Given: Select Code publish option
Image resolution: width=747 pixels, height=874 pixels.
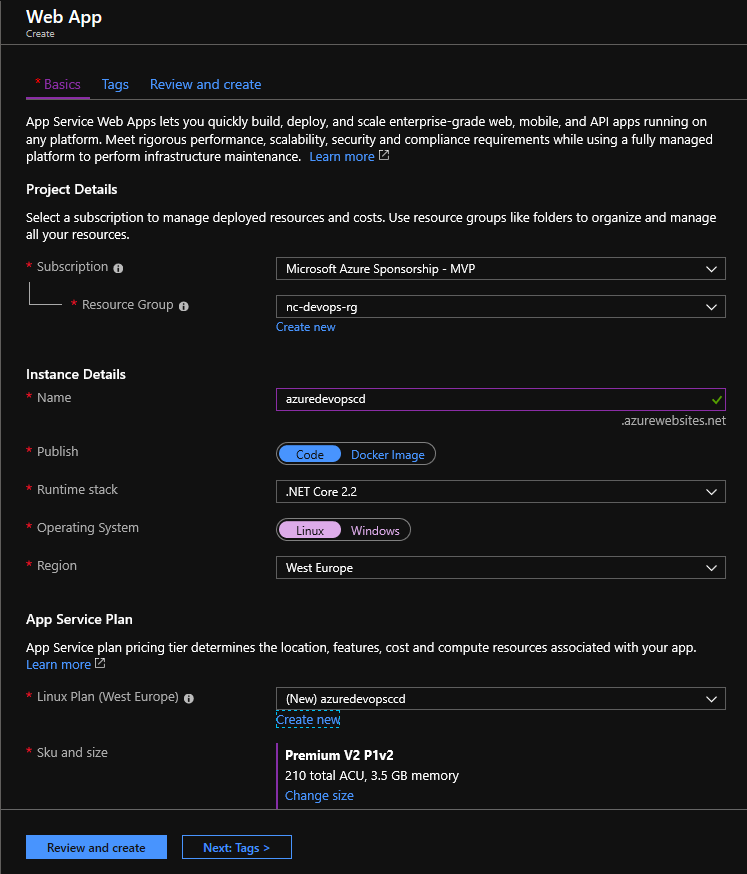Looking at the screenshot, I should click(309, 454).
